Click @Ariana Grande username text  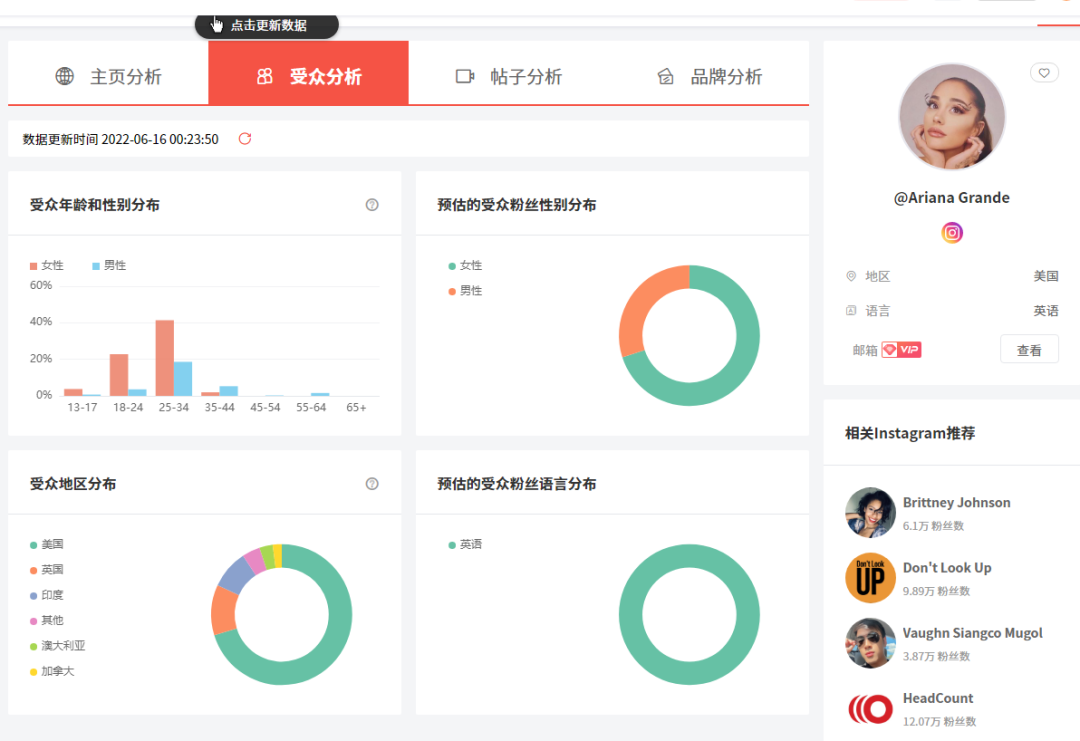tap(952, 198)
